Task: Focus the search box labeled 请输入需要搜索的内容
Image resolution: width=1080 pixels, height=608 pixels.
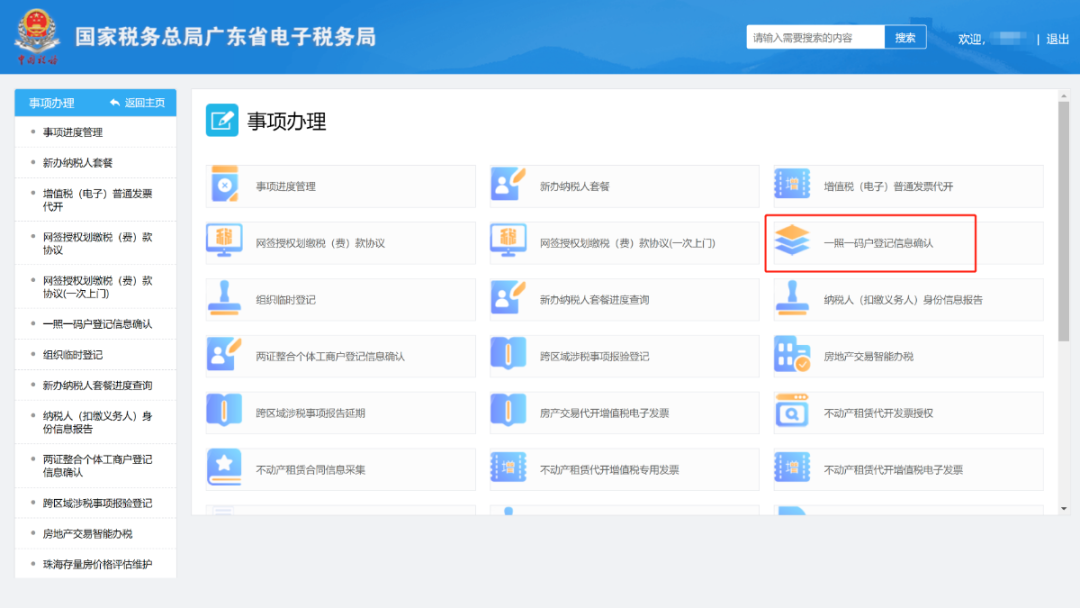Action: pyautogui.click(x=816, y=37)
